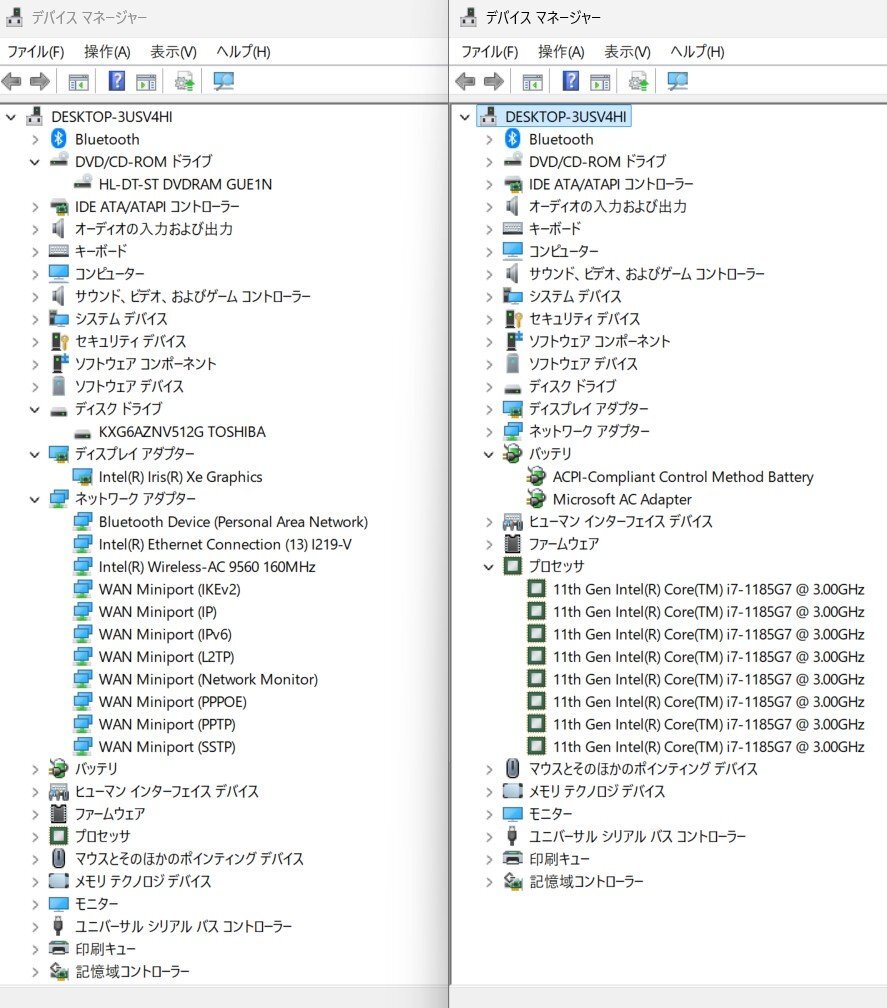Select オーディオの入力および出力 in right window
Image resolution: width=887 pixels, height=1008 pixels.
click(x=607, y=206)
